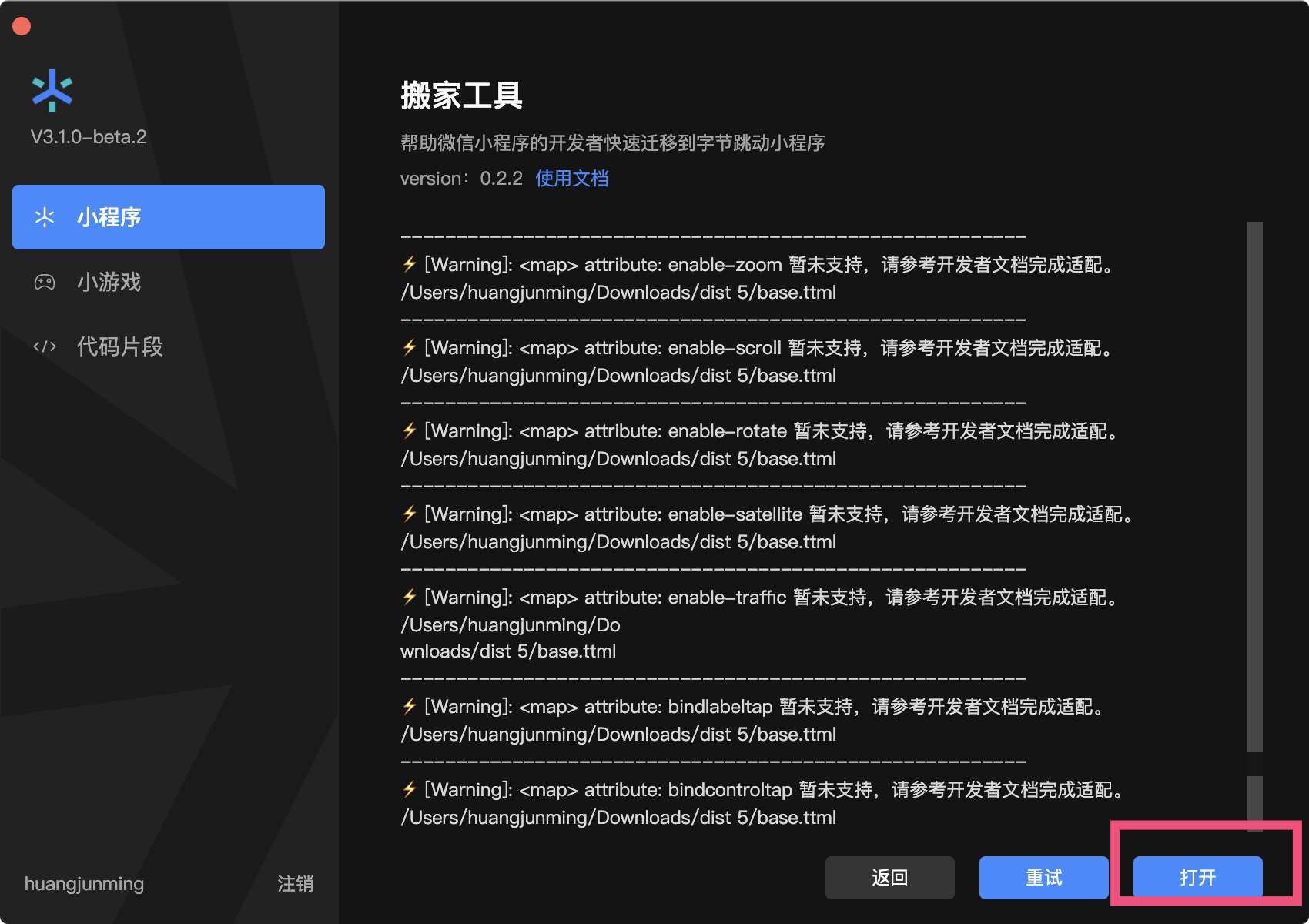Select the 小程序 sidebar tab
The image size is (1309, 924).
click(169, 217)
